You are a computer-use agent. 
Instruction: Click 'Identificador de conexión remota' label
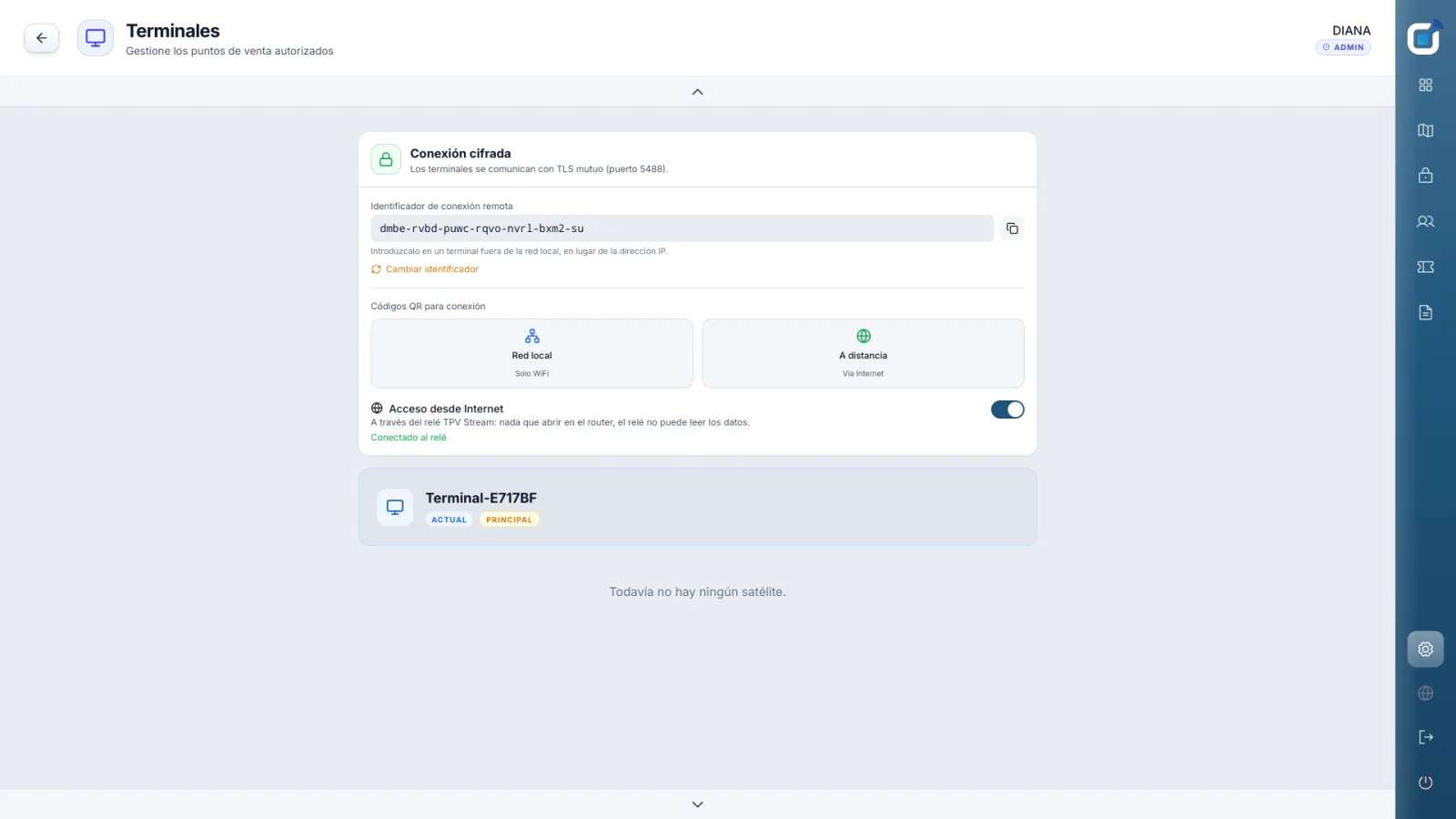tap(441, 207)
